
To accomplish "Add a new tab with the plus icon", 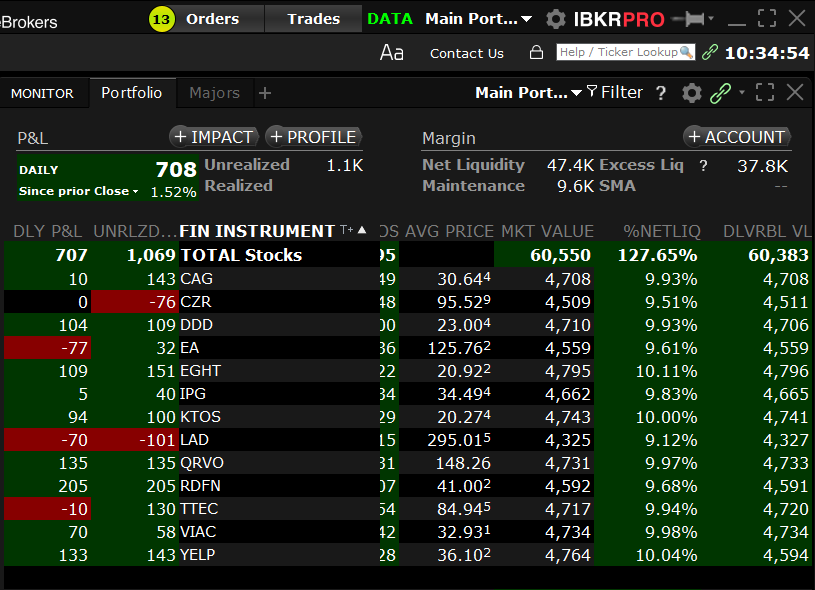I will (265, 93).
